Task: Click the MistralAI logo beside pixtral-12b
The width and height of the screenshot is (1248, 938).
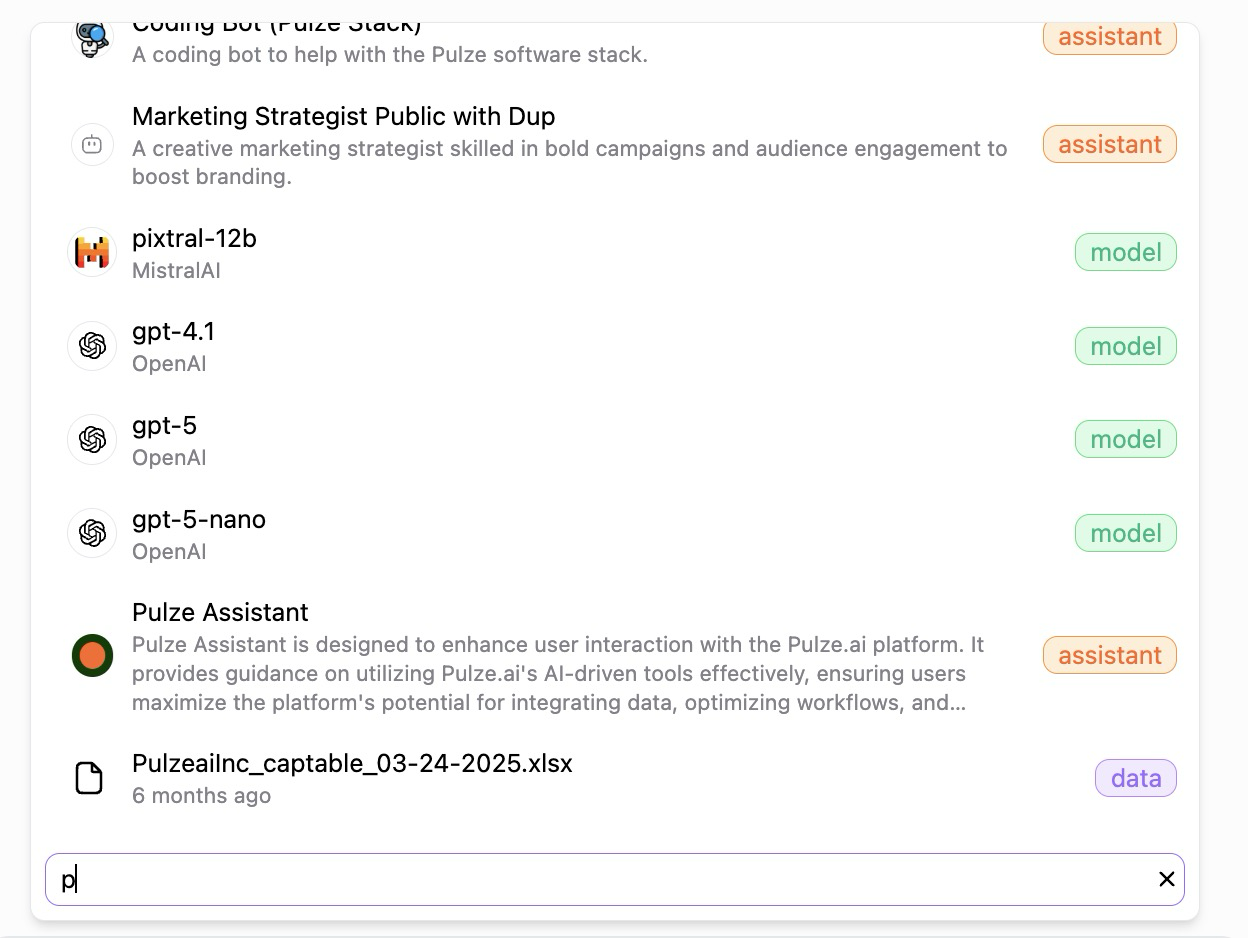Action: pos(92,253)
